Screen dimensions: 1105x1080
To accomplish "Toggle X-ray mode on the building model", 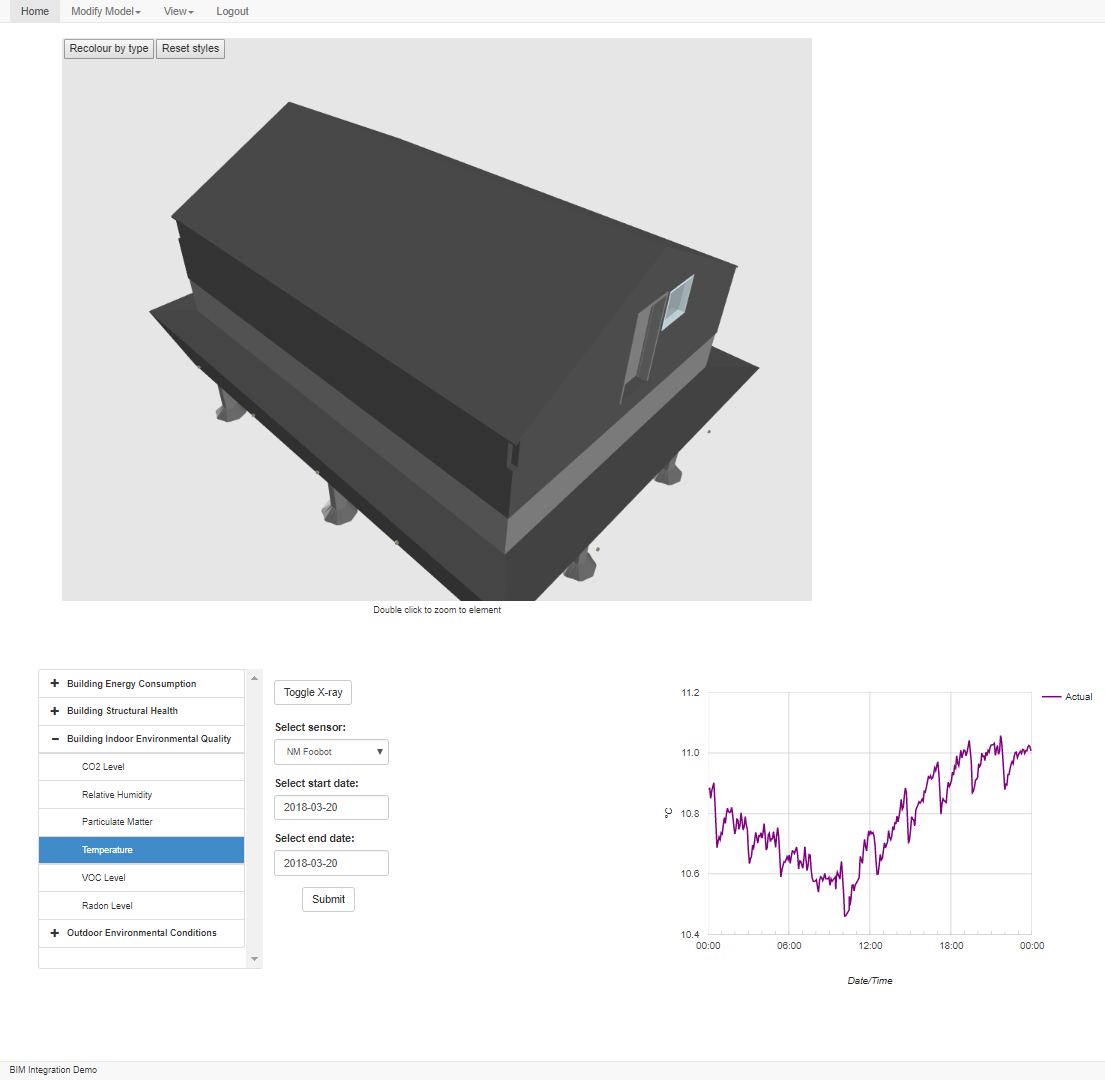I will coord(312,692).
